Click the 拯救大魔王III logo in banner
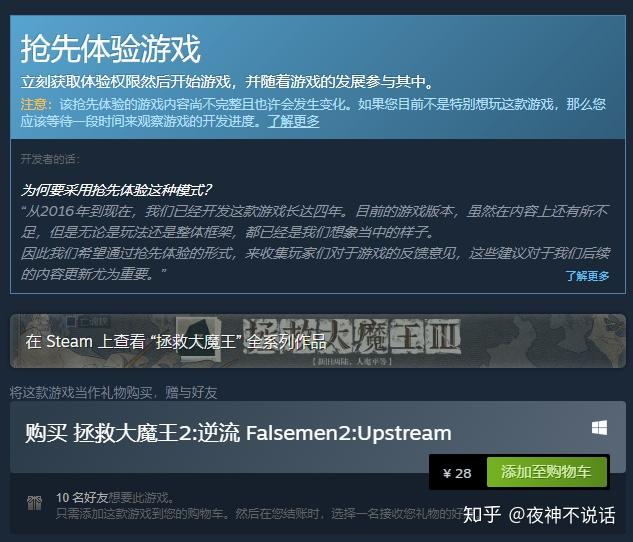 (x=352, y=337)
